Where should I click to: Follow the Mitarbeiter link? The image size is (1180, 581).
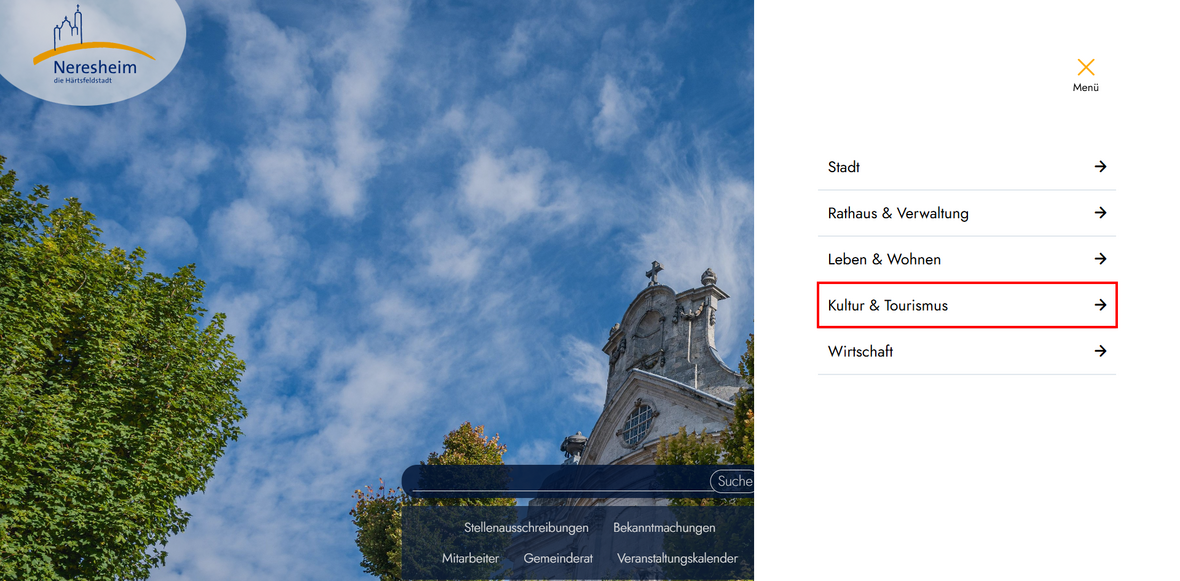point(470,558)
